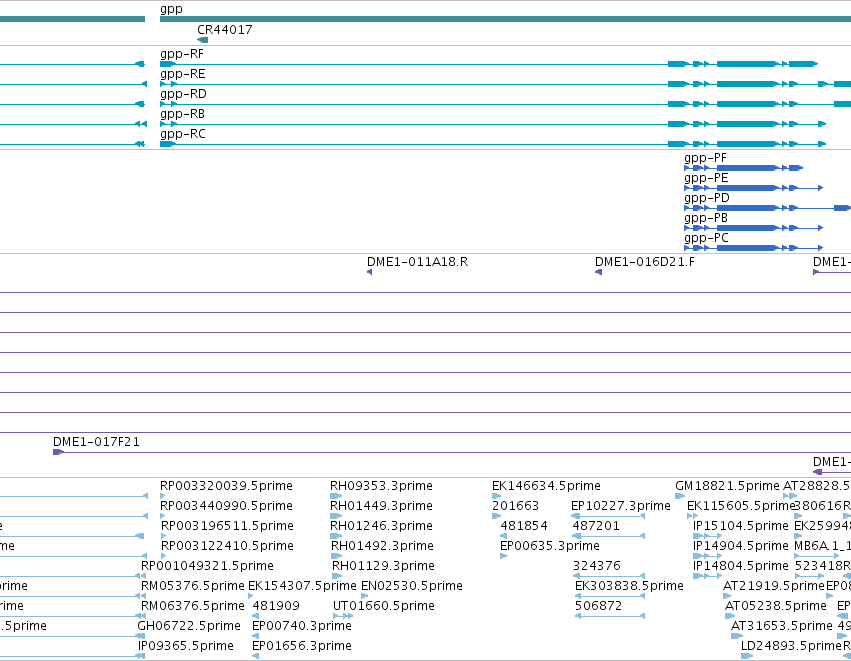Image resolution: width=851 pixels, height=661 pixels.
Task: Select GM18821.5prime EST label
Action: tap(727, 486)
